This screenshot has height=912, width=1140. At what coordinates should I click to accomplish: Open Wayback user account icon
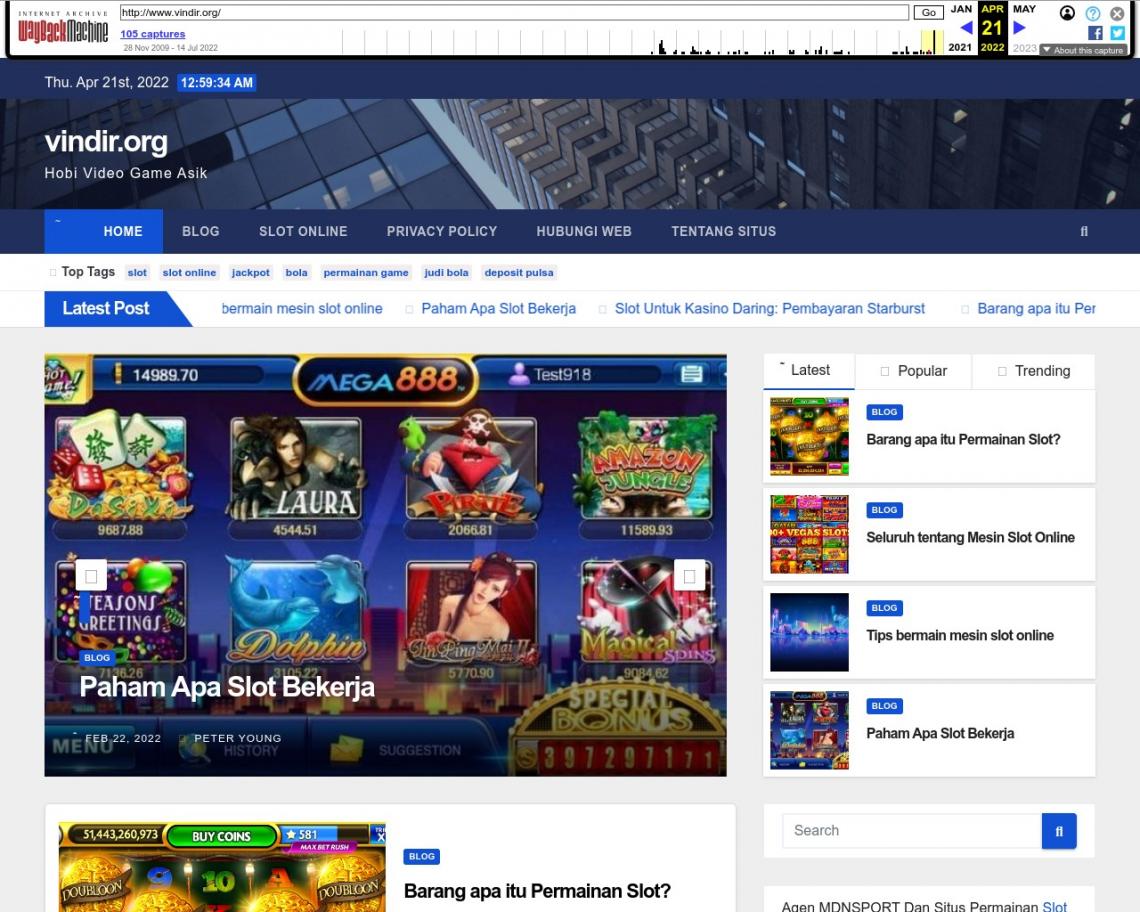point(1067,13)
